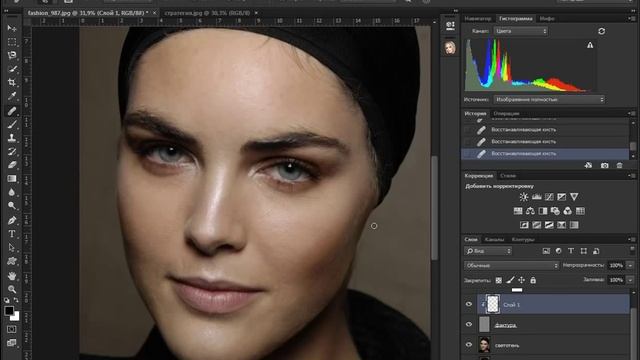This screenshot has width=640, height=360.
Task: Open the layer filter Вид dropdown
Action: click(488, 251)
